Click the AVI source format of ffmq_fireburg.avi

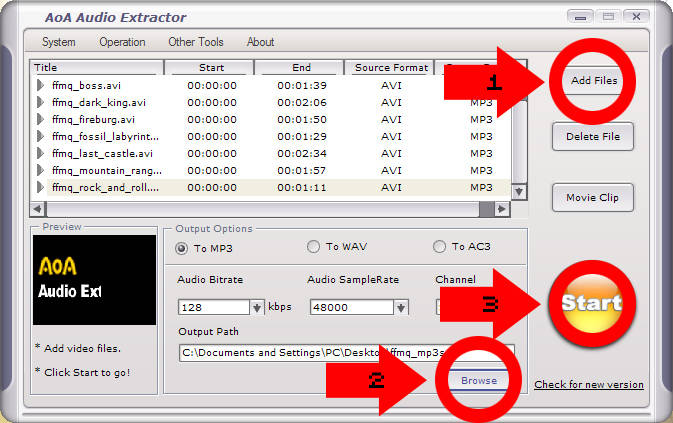[x=391, y=120]
